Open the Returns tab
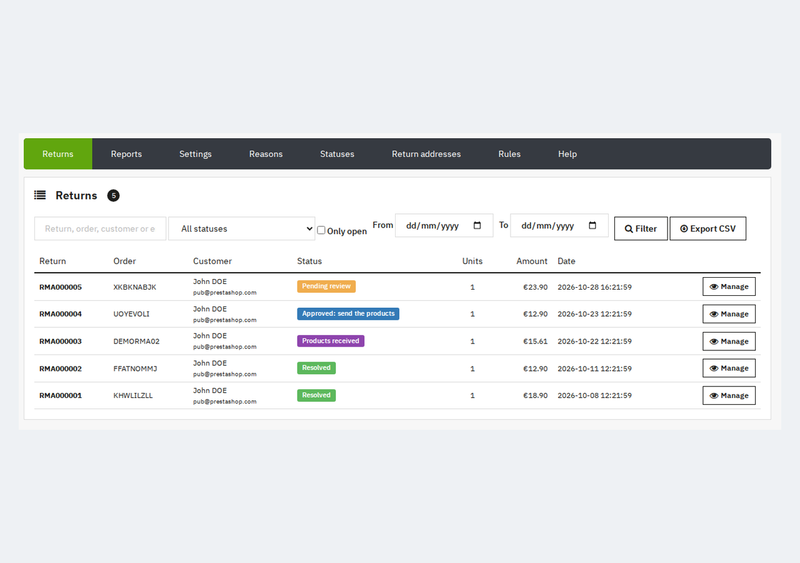The width and height of the screenshot is (800, 563). click(58, 154)
